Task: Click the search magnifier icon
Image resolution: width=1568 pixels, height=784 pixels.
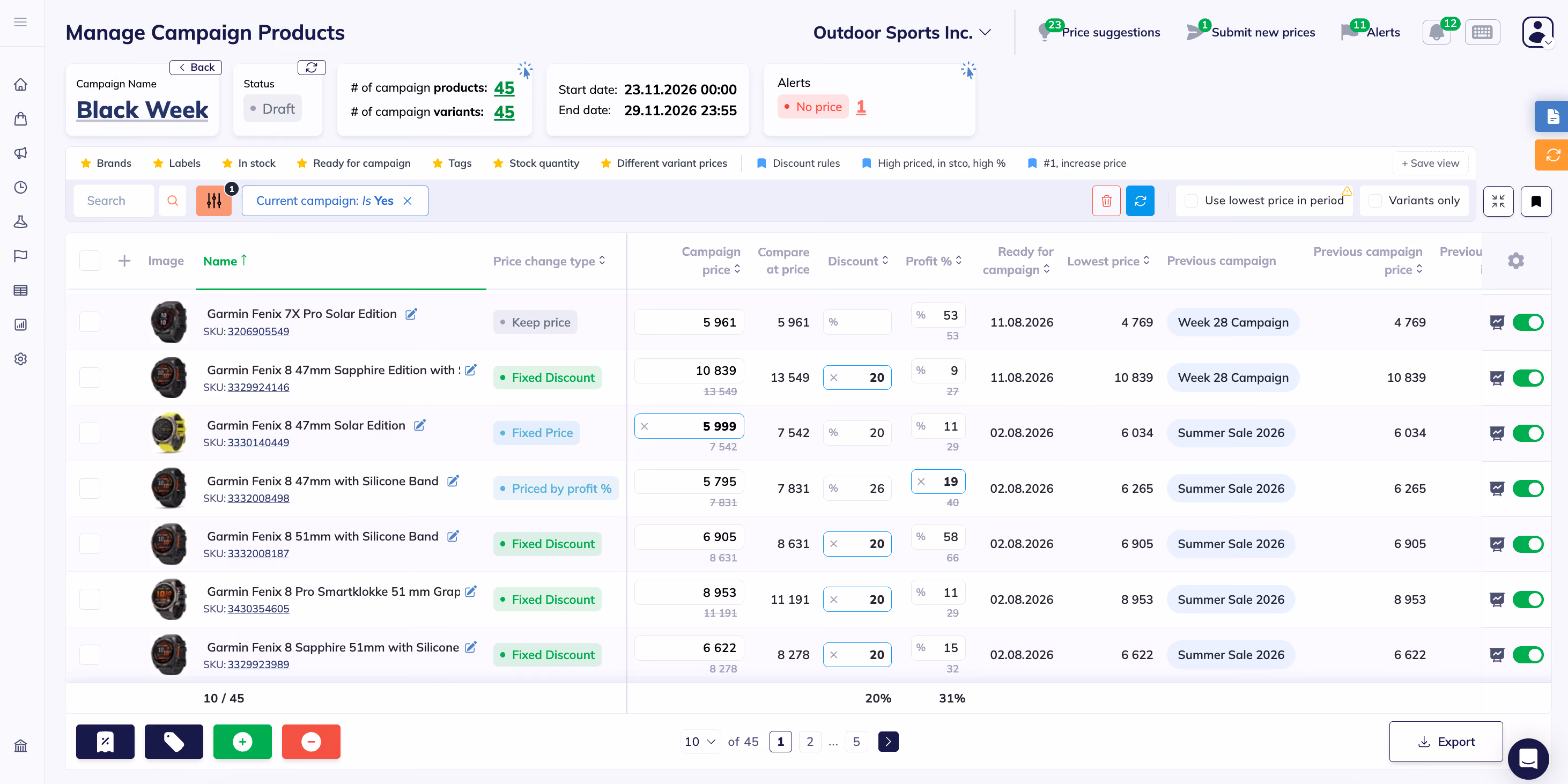Action: point(173,201)
